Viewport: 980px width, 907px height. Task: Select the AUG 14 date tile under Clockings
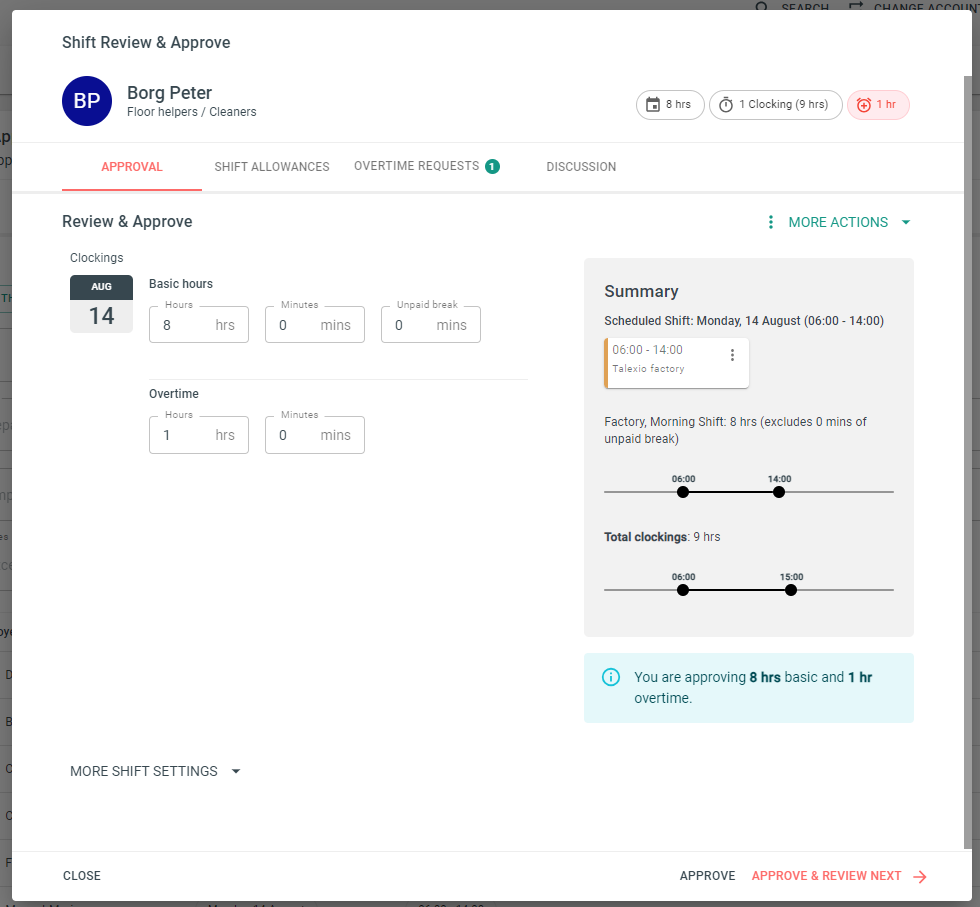(x=101, y=303)
